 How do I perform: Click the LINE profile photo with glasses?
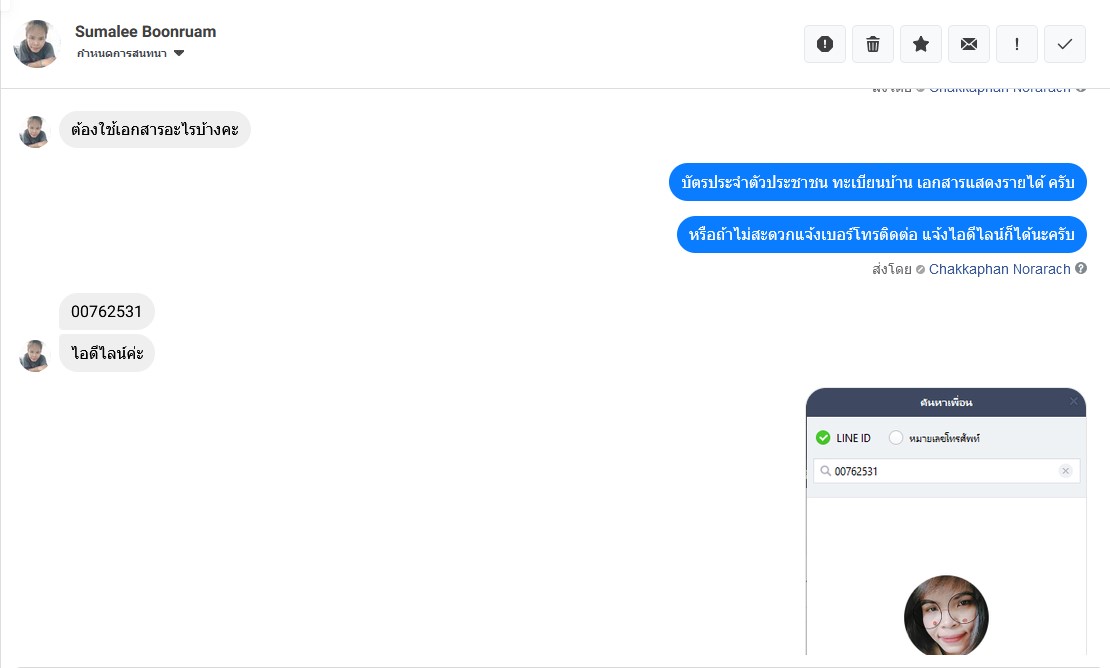click(x=946, y=616)
